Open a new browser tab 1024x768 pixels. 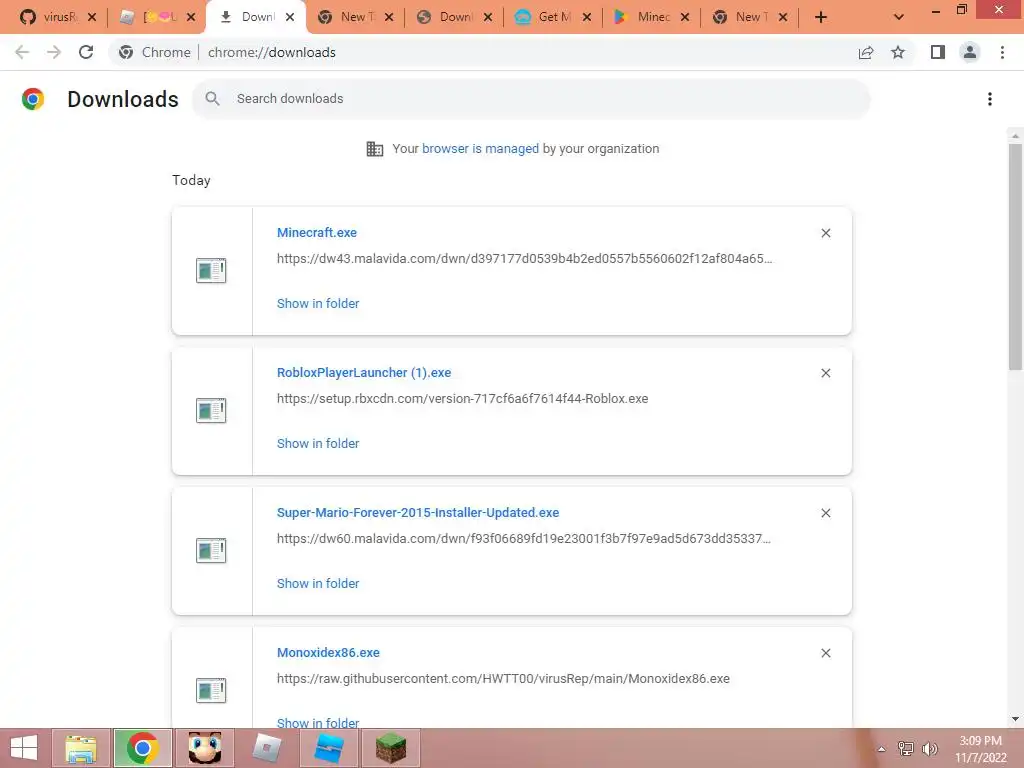[821, 18]
